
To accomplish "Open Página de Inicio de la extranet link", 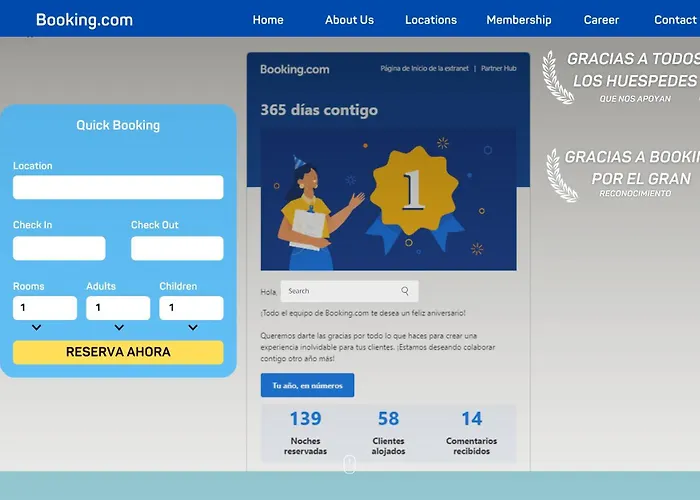I will (425, 68).
